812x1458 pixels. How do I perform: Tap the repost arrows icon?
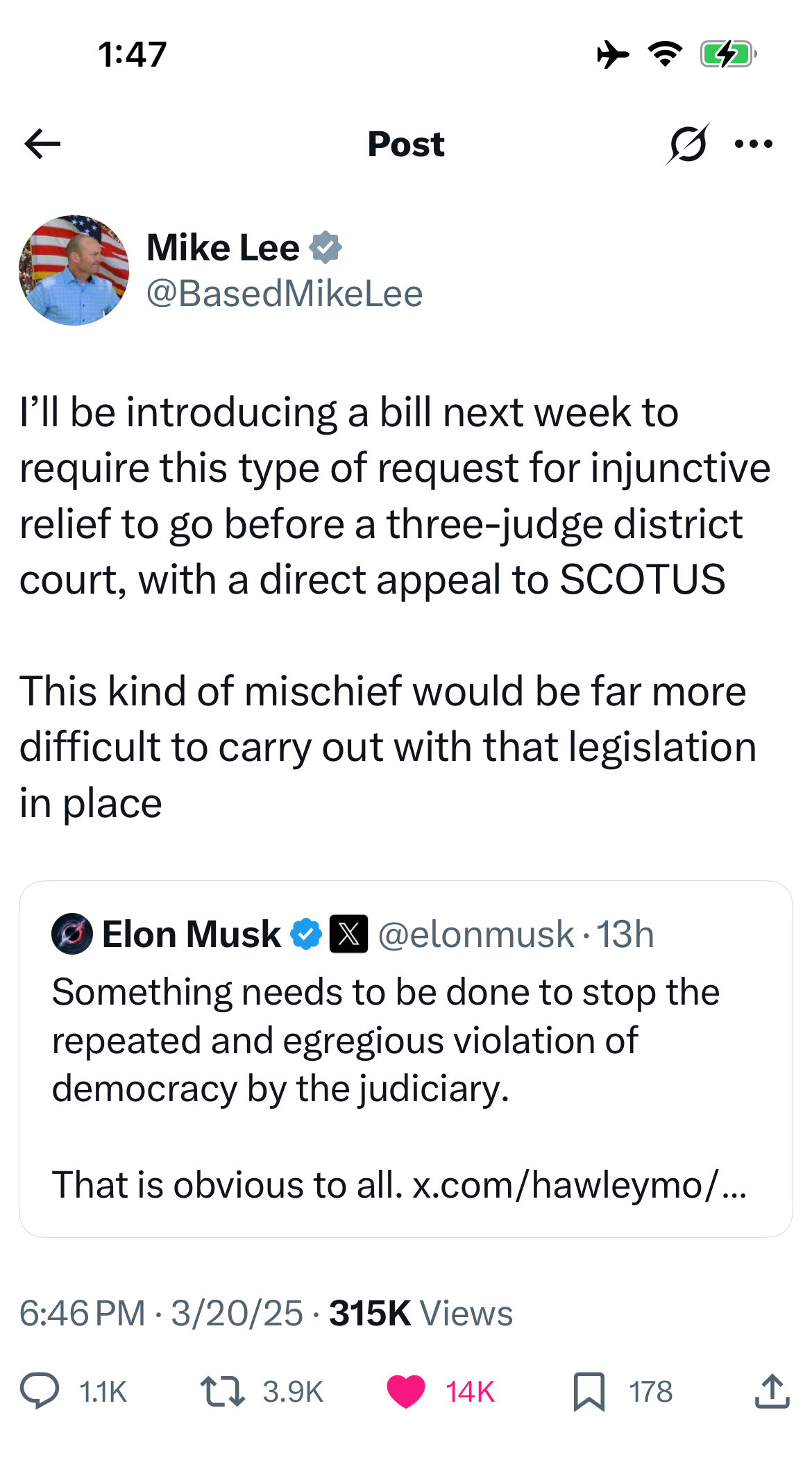click(x=222, y=1391)
